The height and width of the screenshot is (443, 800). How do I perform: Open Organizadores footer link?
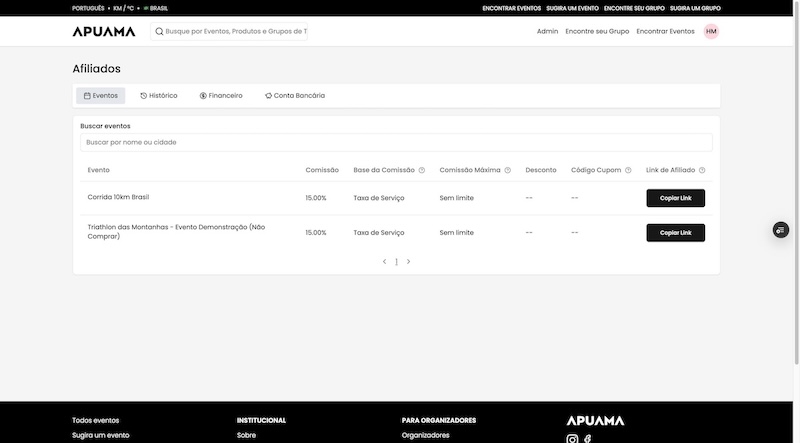tap(426, 435)
